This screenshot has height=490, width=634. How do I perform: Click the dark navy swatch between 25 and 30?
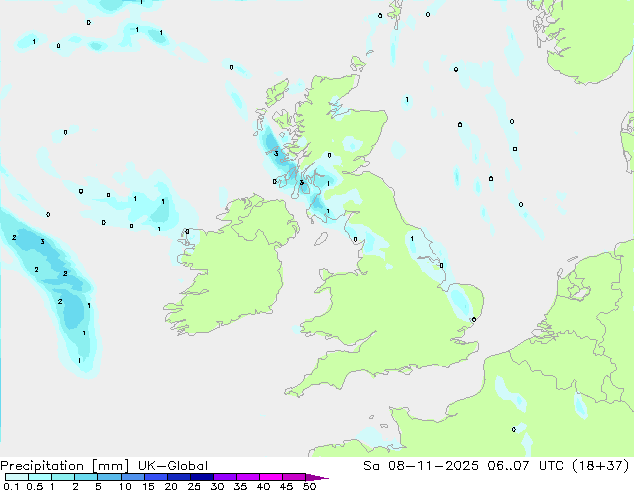click(x=202, y=477)
